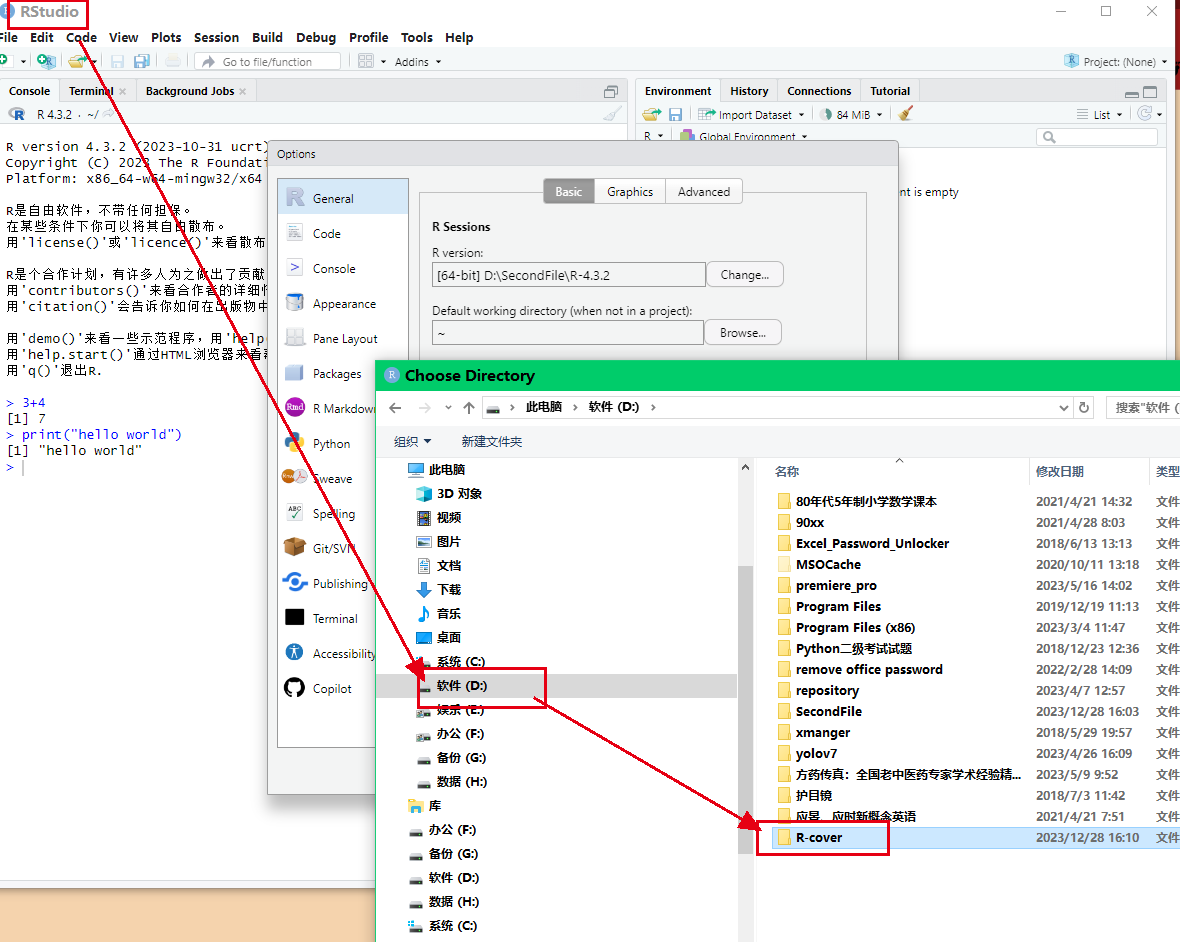Click the load workspace icon in Environment

[652, 114]
